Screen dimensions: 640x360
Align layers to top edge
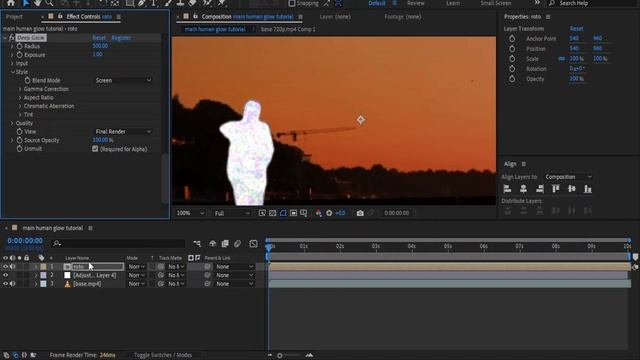tap(556, 189)
